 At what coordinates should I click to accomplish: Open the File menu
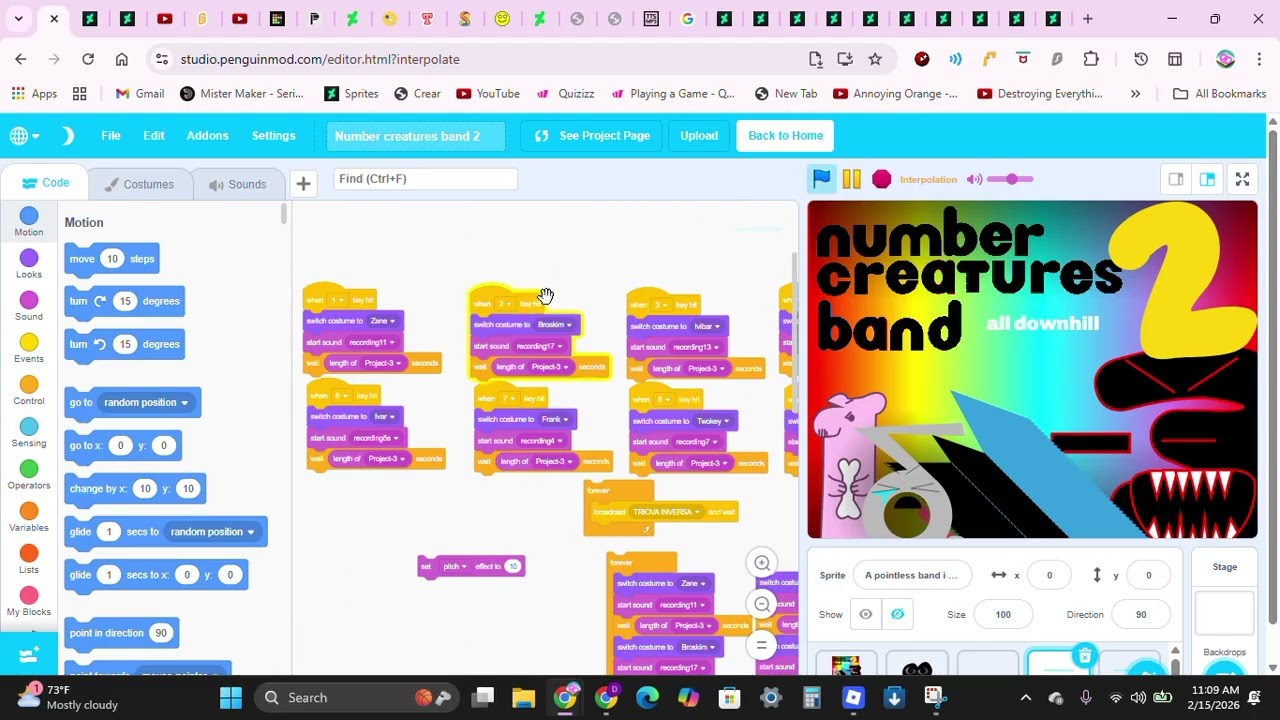coord(111,135)
